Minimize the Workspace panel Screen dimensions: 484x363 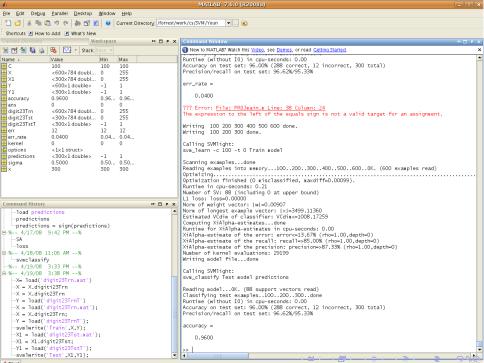coord(153,41)
